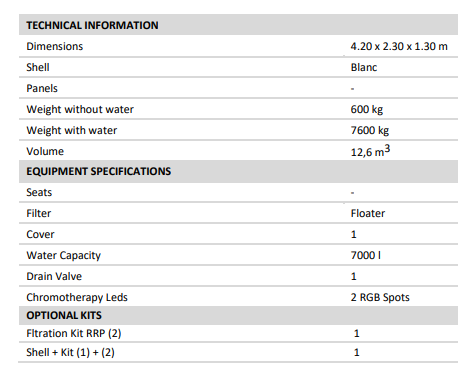Viewport: 458px width, 367px height.
Task: Select the Weight without water label
Action: pos(80,109)
